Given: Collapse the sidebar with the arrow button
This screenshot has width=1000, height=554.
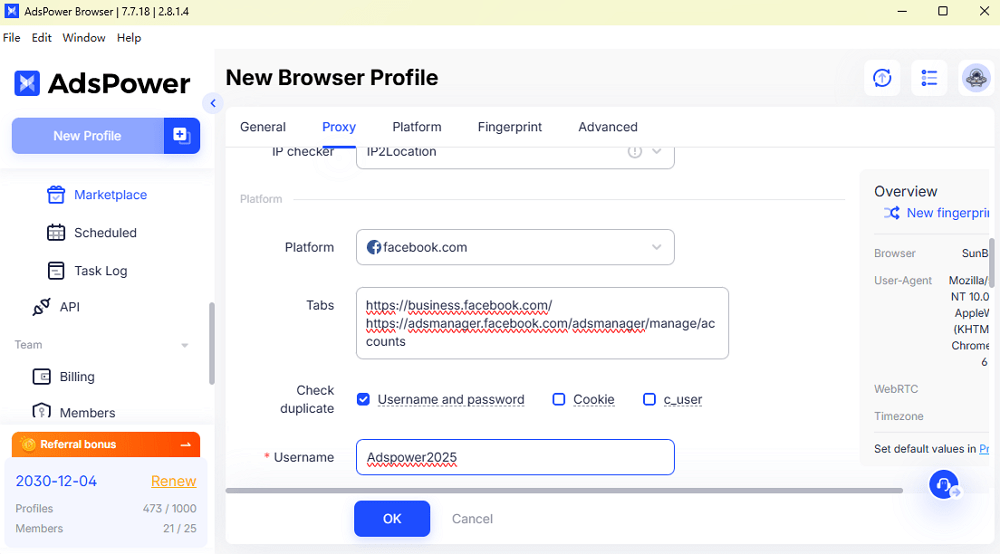Looking at the screenshot, I should (213, 103).
